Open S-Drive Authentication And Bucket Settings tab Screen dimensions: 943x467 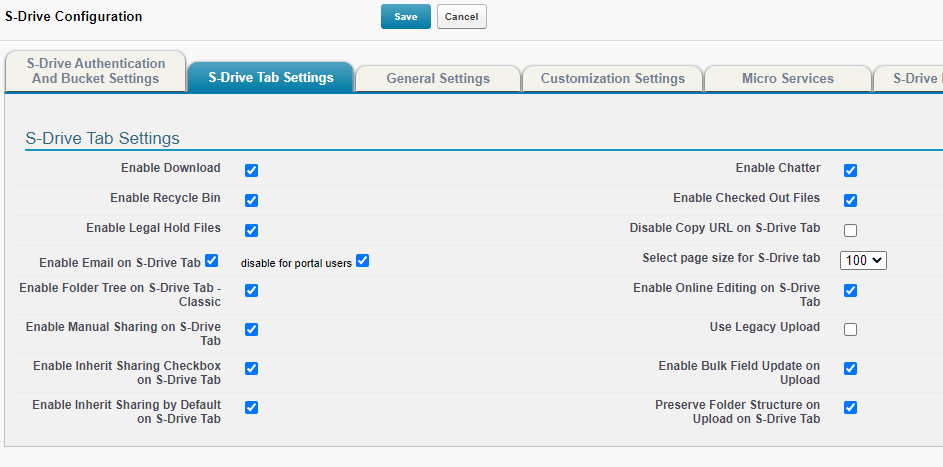point(96,71)
